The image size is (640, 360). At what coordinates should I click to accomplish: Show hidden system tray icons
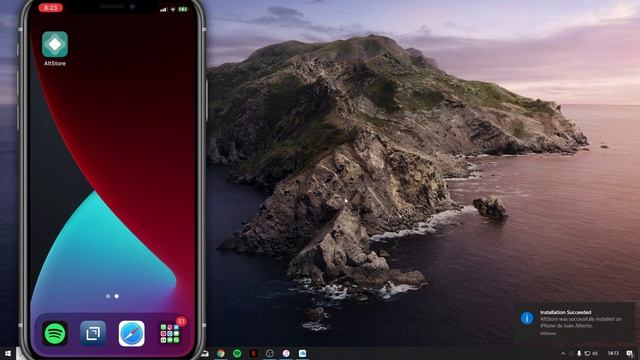pyautogui.click(x=563, y=353)
